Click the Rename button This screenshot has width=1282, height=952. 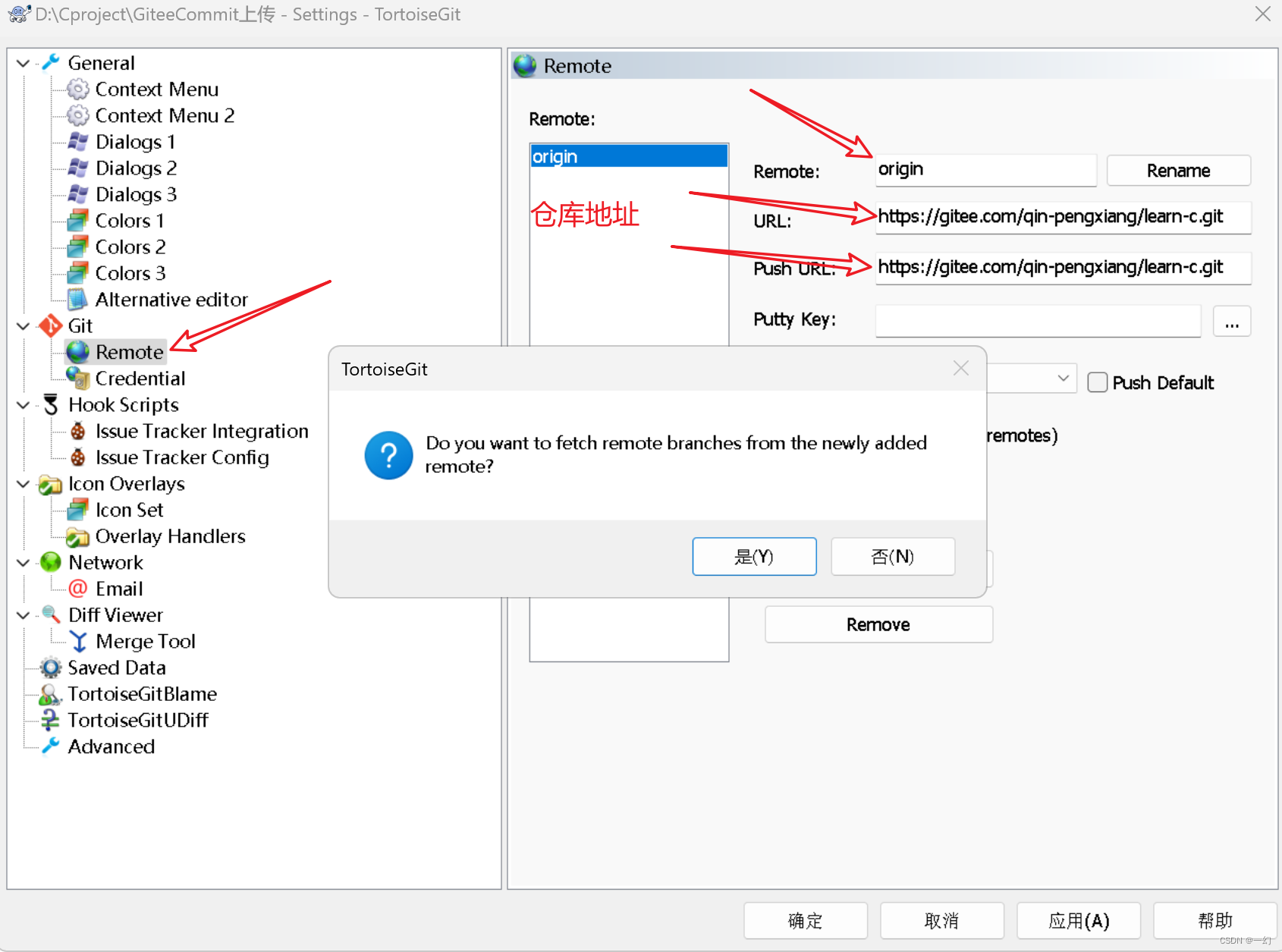tap(1178, 170)
